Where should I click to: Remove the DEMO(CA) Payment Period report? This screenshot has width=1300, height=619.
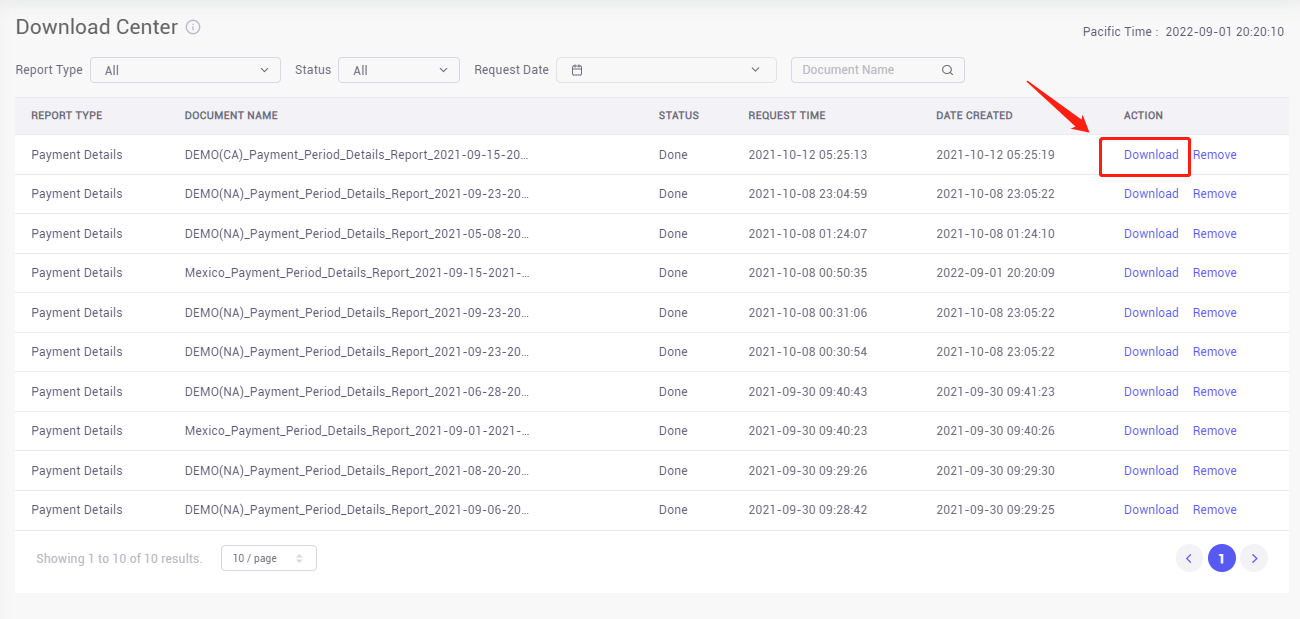[1215, 155]
